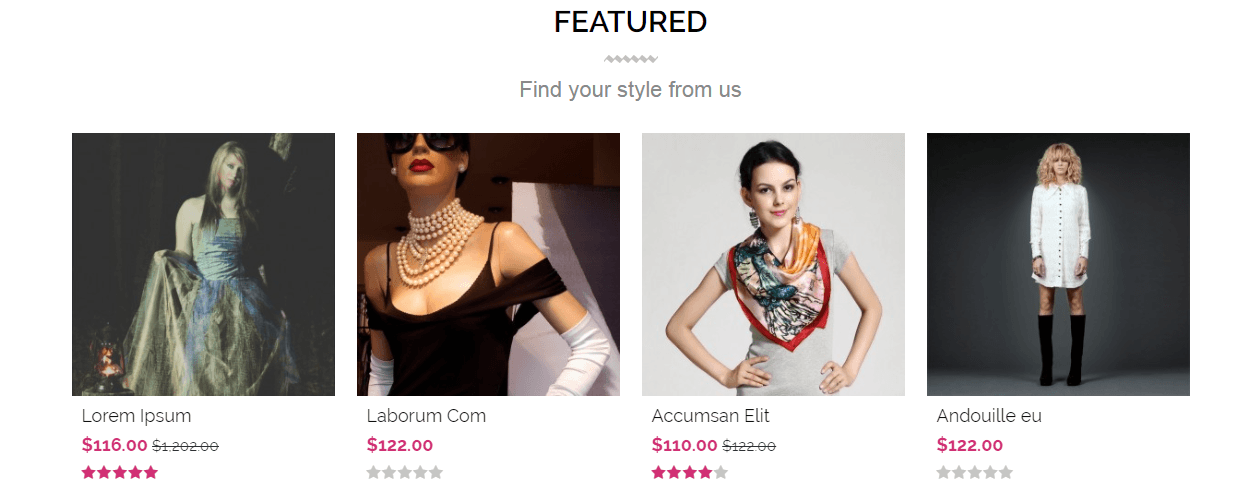
Task: Click the Accumsan Elit product title
Action: (710, 416)
